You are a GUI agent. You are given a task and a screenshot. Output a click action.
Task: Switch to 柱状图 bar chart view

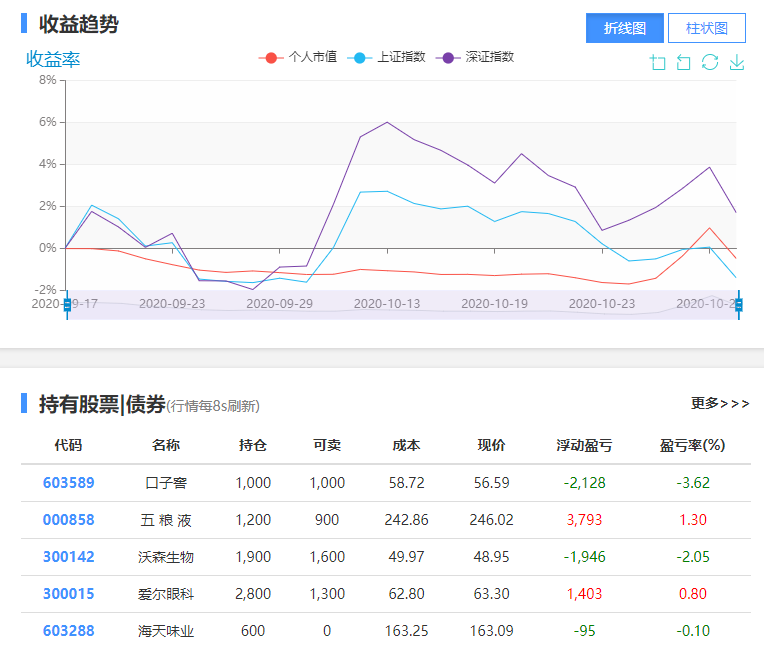(x=707, y=28)
